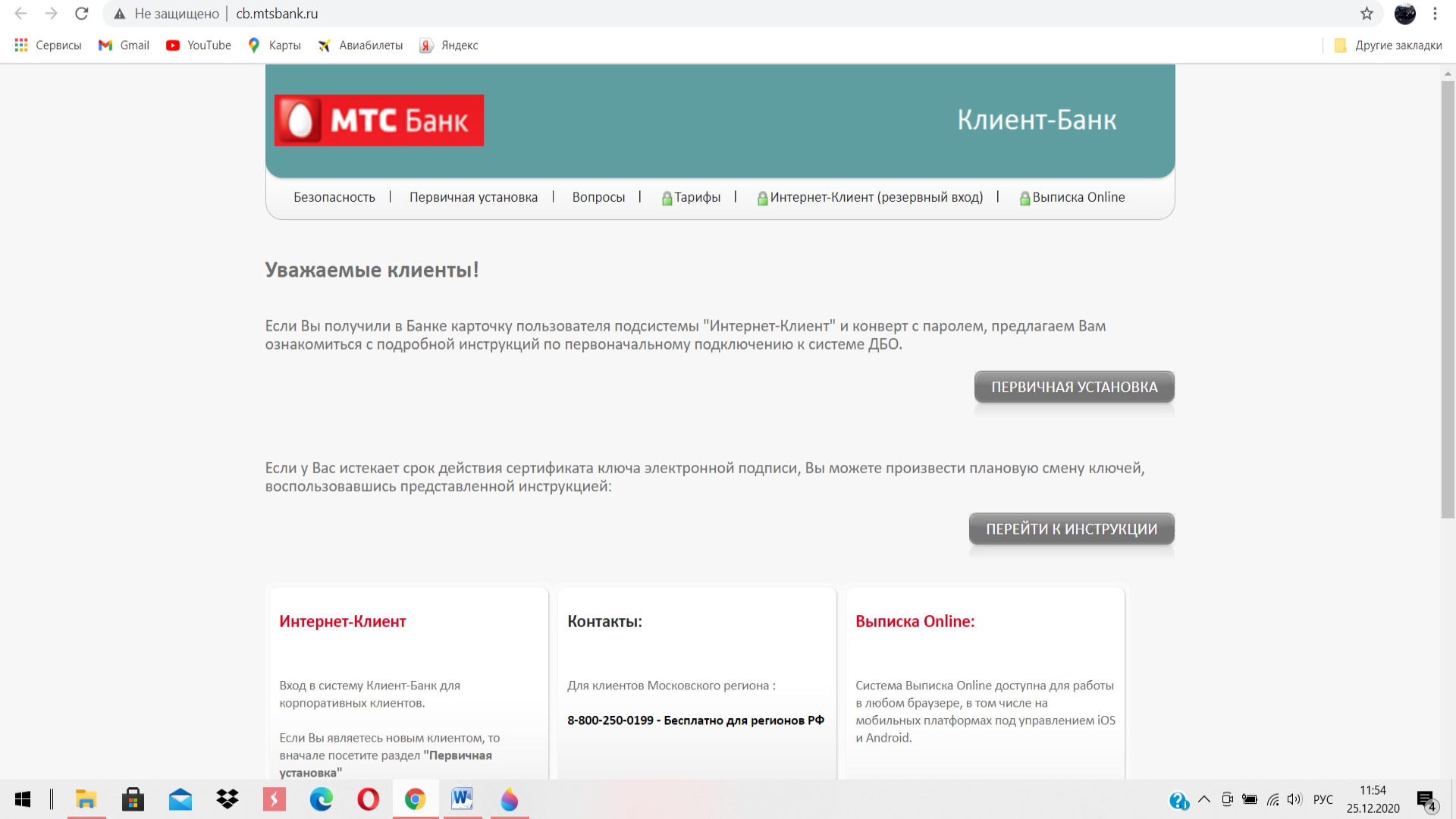This screenshot has height=819, width=1456.
Task: Open Mail app from taskbar
Action: tap(180, 799)
